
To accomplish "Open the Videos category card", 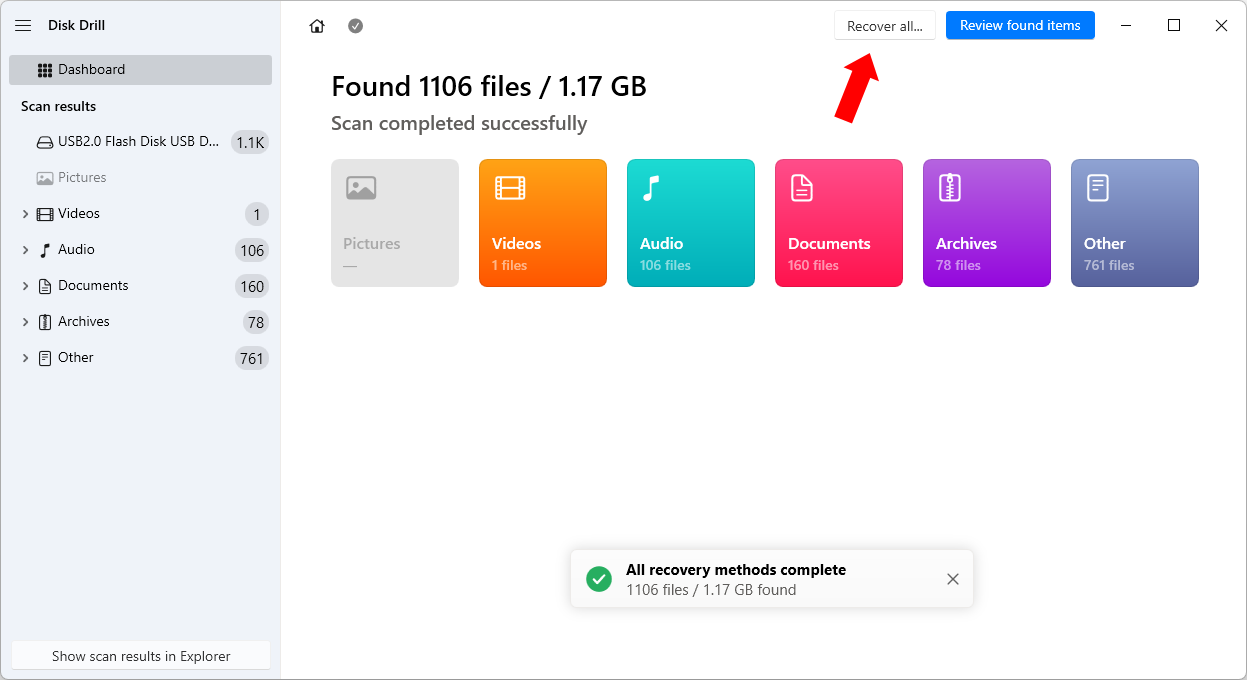I will coord(542,222).
